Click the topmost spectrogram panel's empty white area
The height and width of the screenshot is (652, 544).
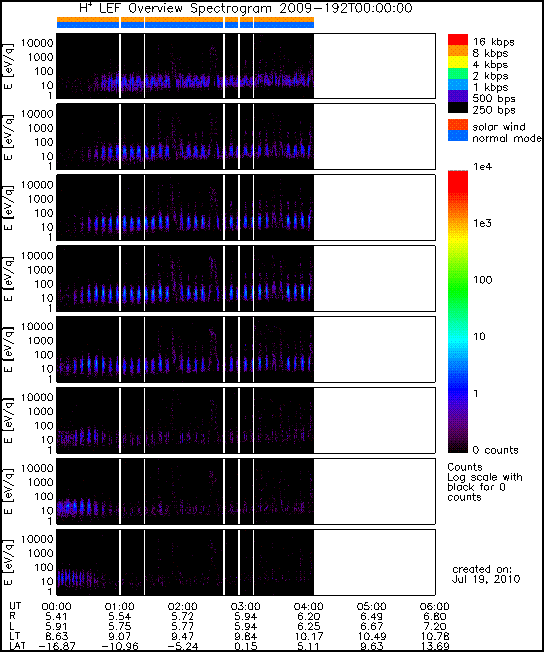tap(374, 66)
